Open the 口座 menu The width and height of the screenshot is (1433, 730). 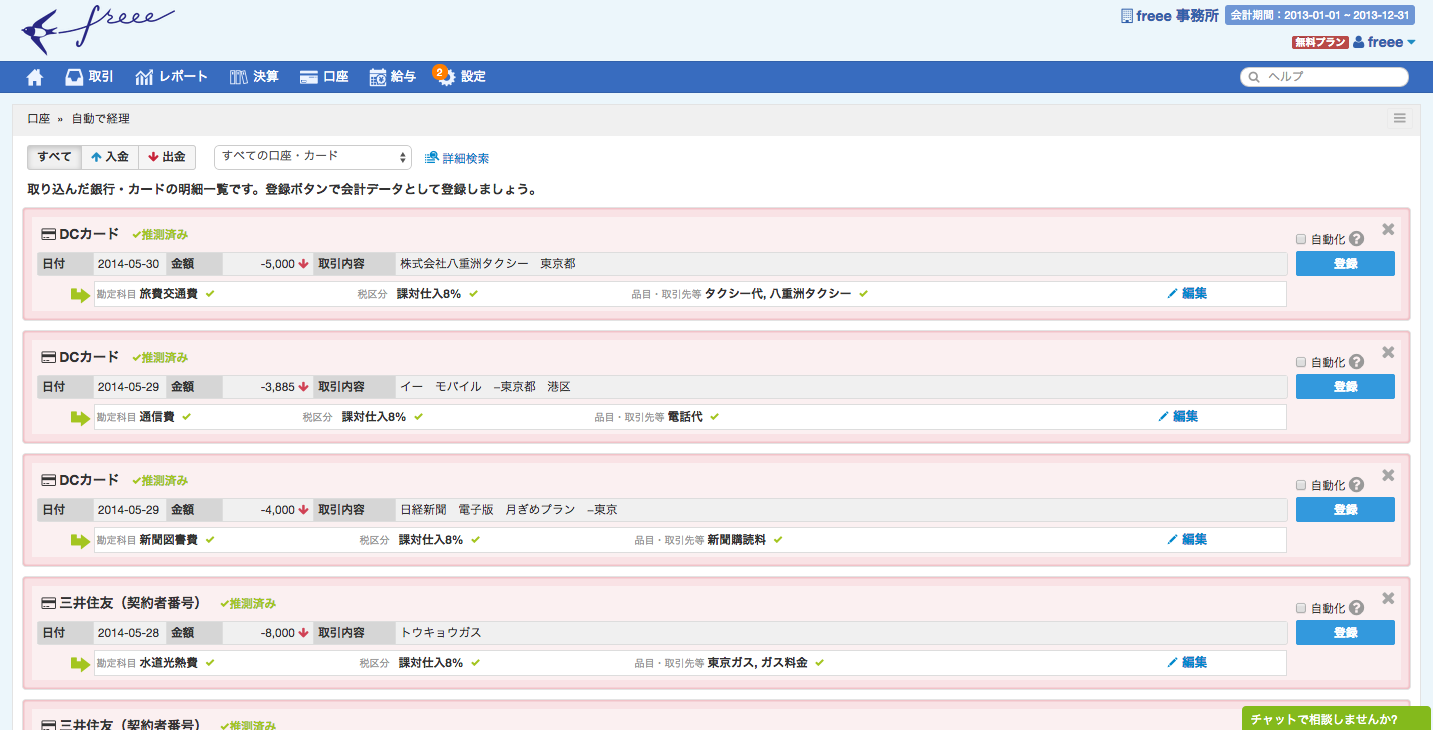pyautogui.click(x=324, y=77)
